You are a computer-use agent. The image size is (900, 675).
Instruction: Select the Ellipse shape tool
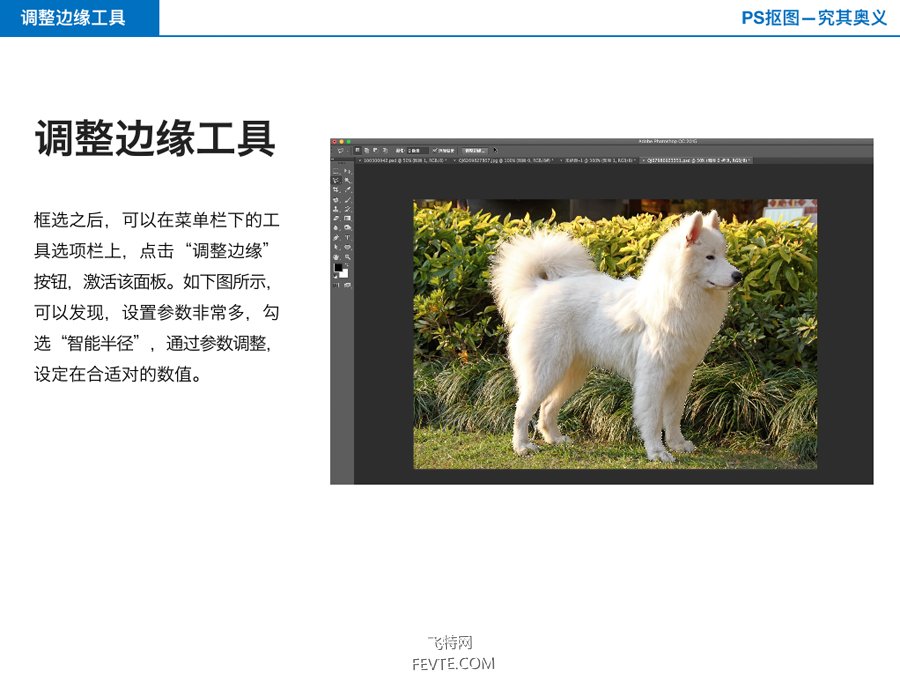tap(347, 247)
